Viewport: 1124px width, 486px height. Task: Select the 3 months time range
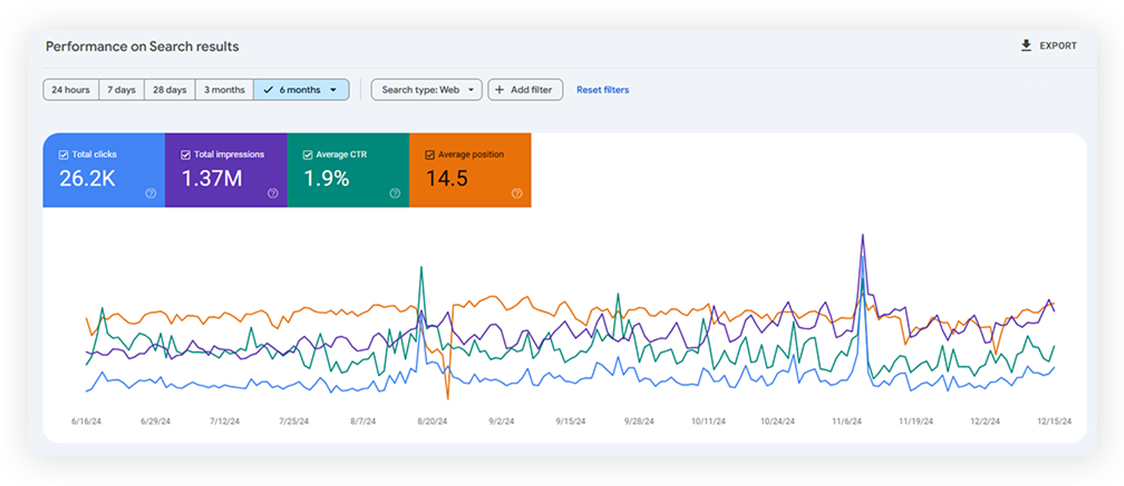(224, 90)
